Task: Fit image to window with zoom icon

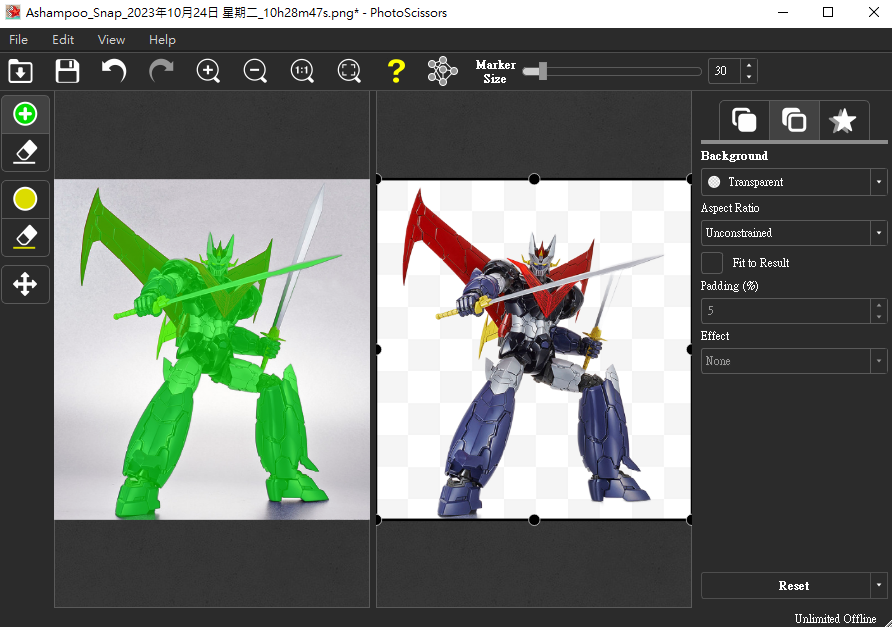Action: tap(349, 72)
